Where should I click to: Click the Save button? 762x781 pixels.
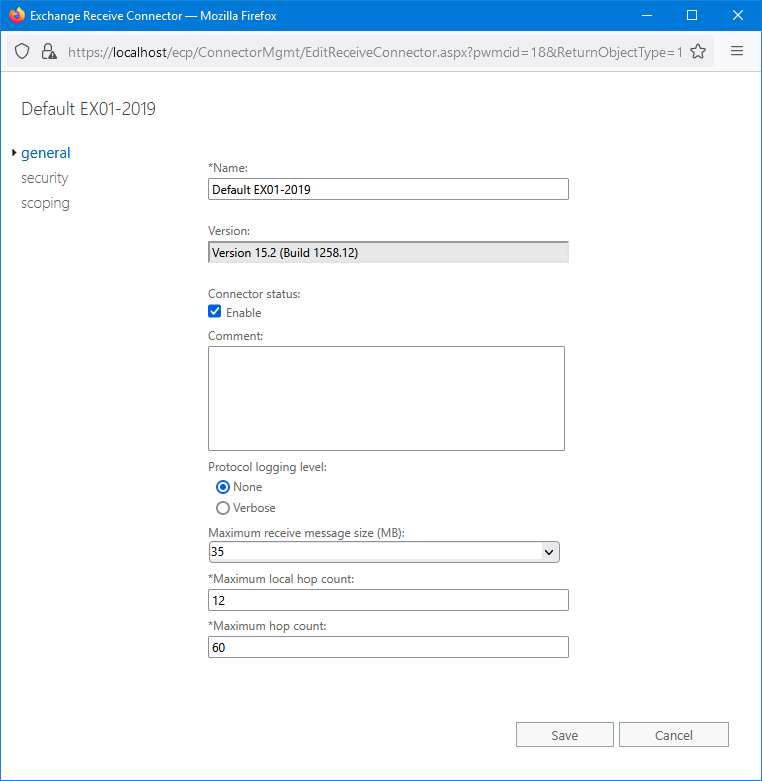564,735
